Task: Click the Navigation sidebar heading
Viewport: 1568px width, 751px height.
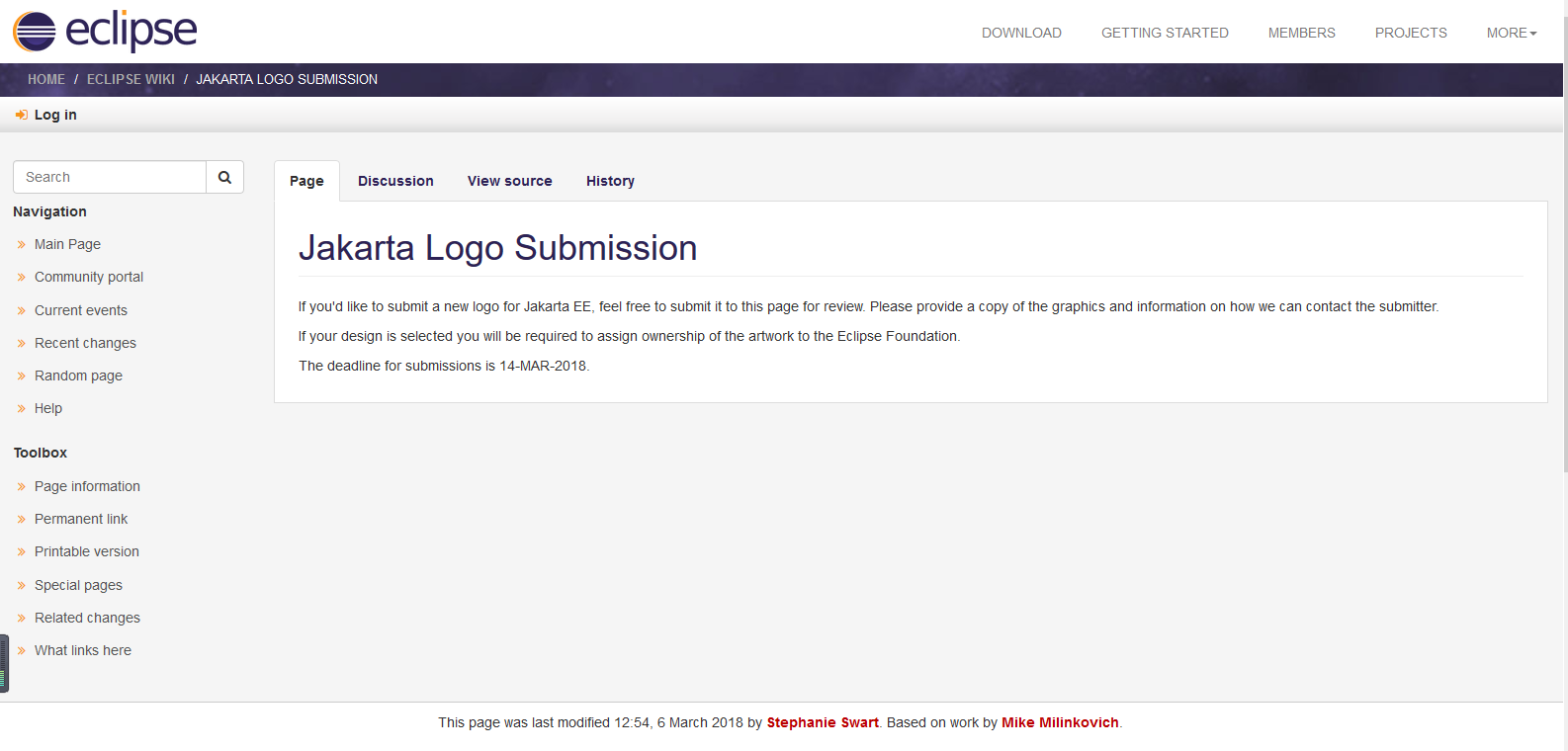Action: [x=49, y=211]
